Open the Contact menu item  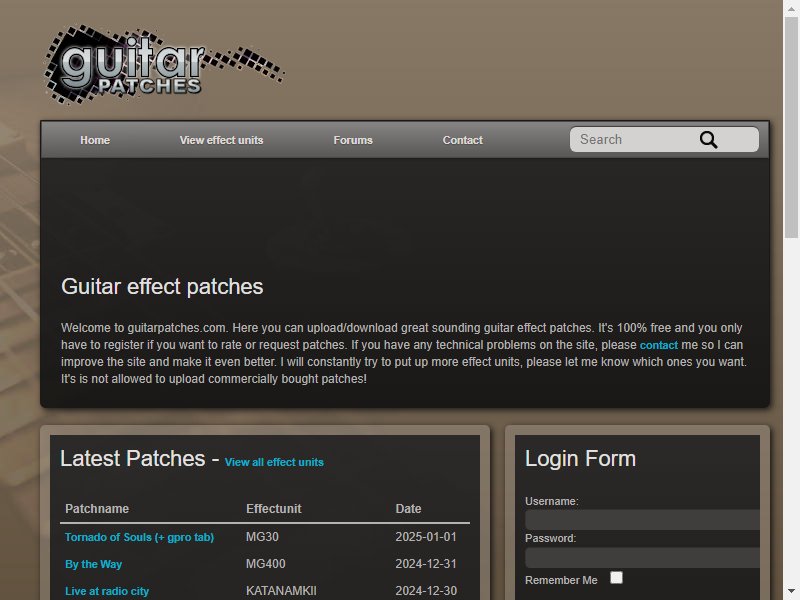point(463,140)
